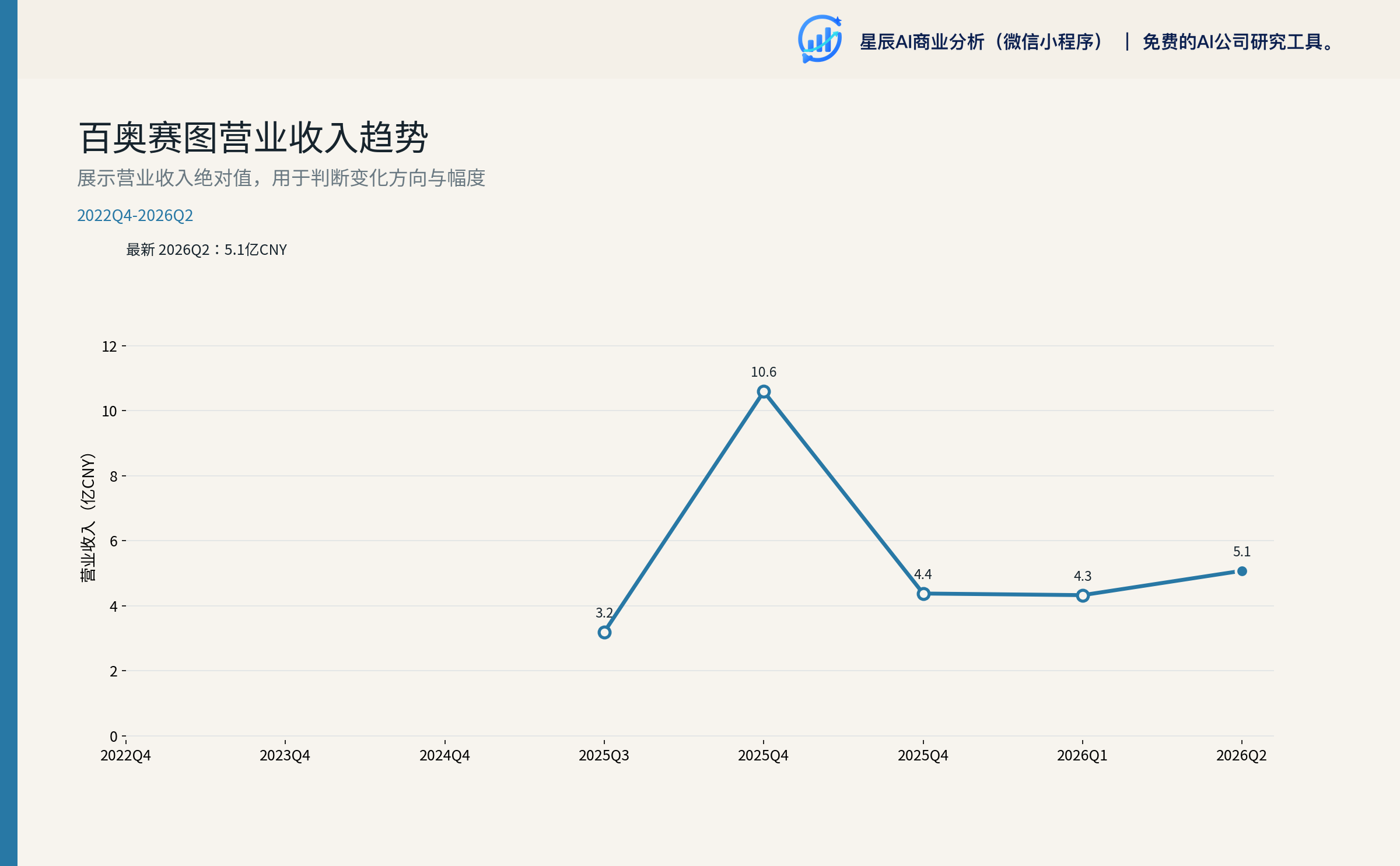This screenshot has height=866, width=1400.
Task: Click the slogan 免费的AI公司研究工具。
Action: coord(1238,42)
